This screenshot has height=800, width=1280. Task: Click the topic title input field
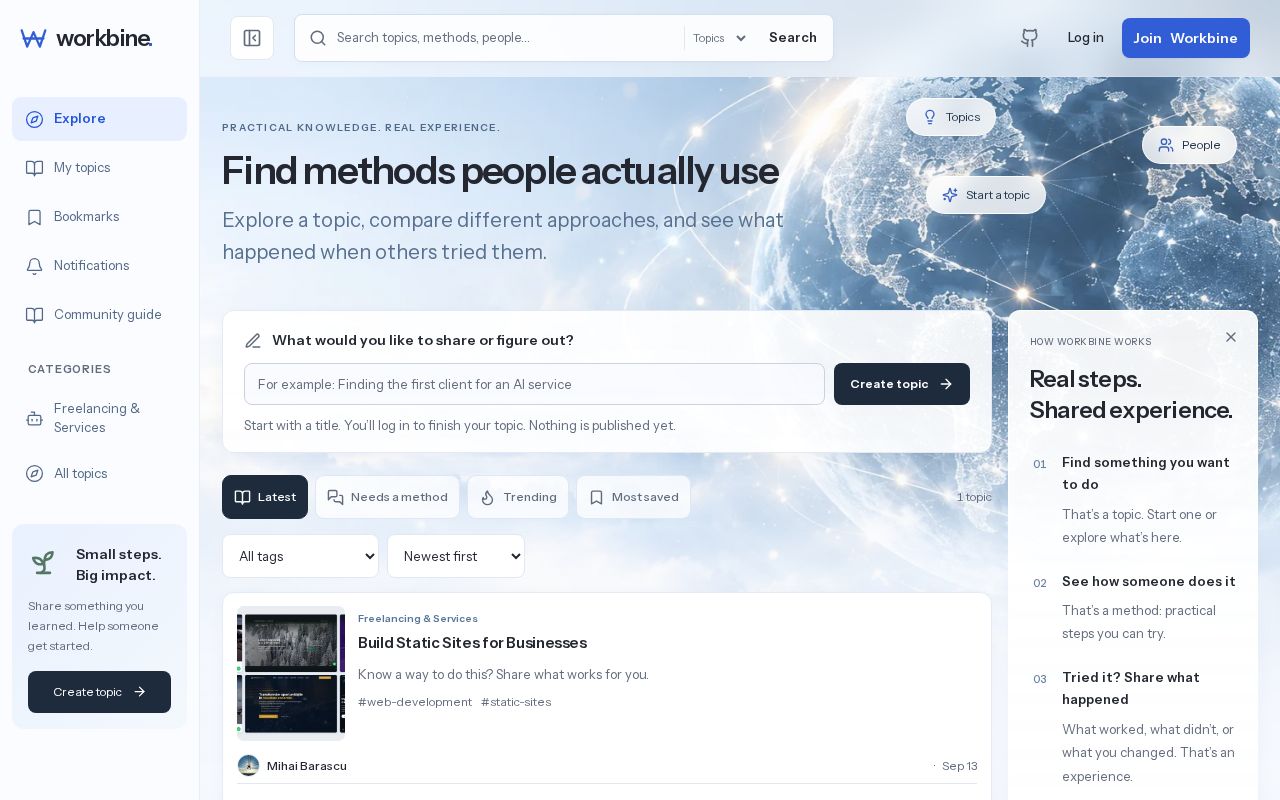coord(534,384)
